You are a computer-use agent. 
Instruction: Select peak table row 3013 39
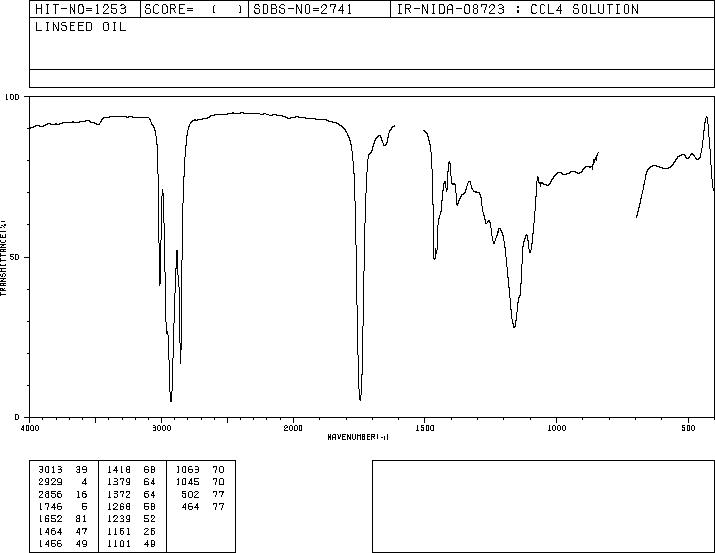coord(63,470)
